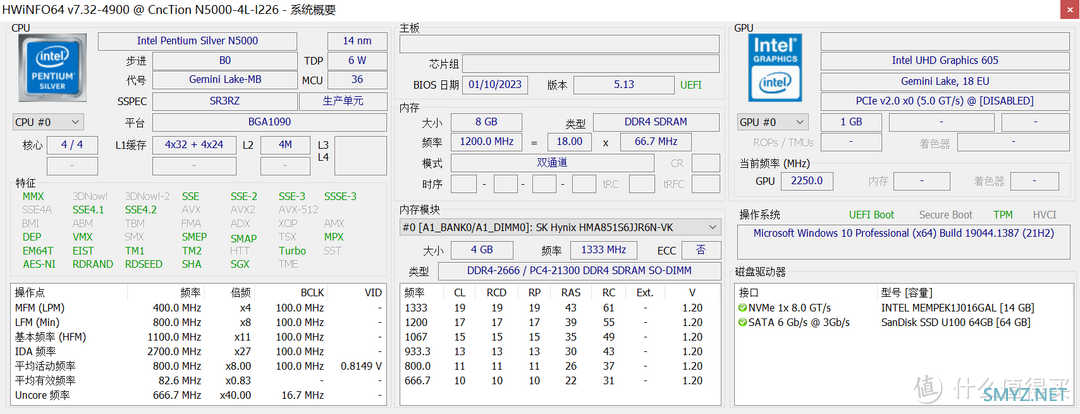Screen dimensions: 1080x414
Task: Click the TPM indicator in operating system section
Action: pos(1002,215)
